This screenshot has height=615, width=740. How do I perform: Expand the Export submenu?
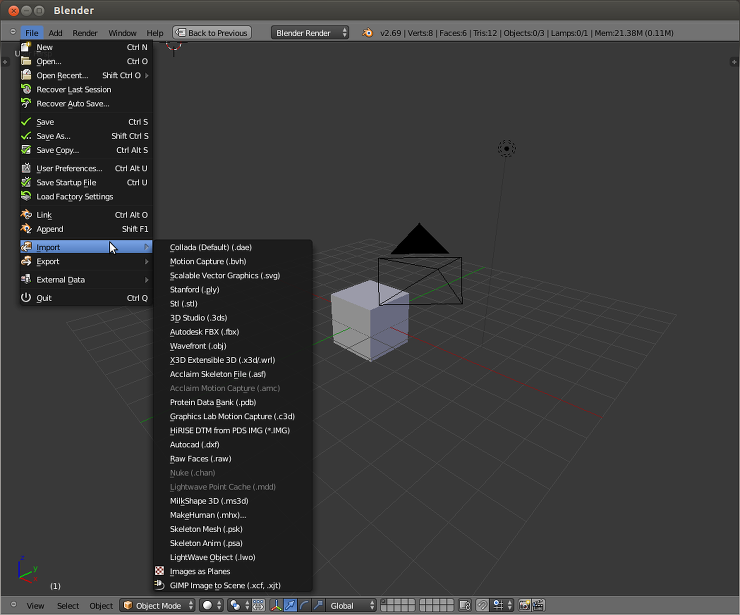86,261
